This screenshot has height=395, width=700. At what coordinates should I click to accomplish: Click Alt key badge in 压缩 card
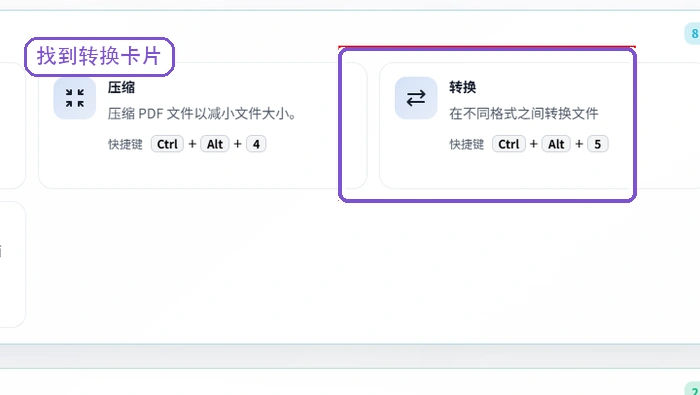[x=215, y=144]
